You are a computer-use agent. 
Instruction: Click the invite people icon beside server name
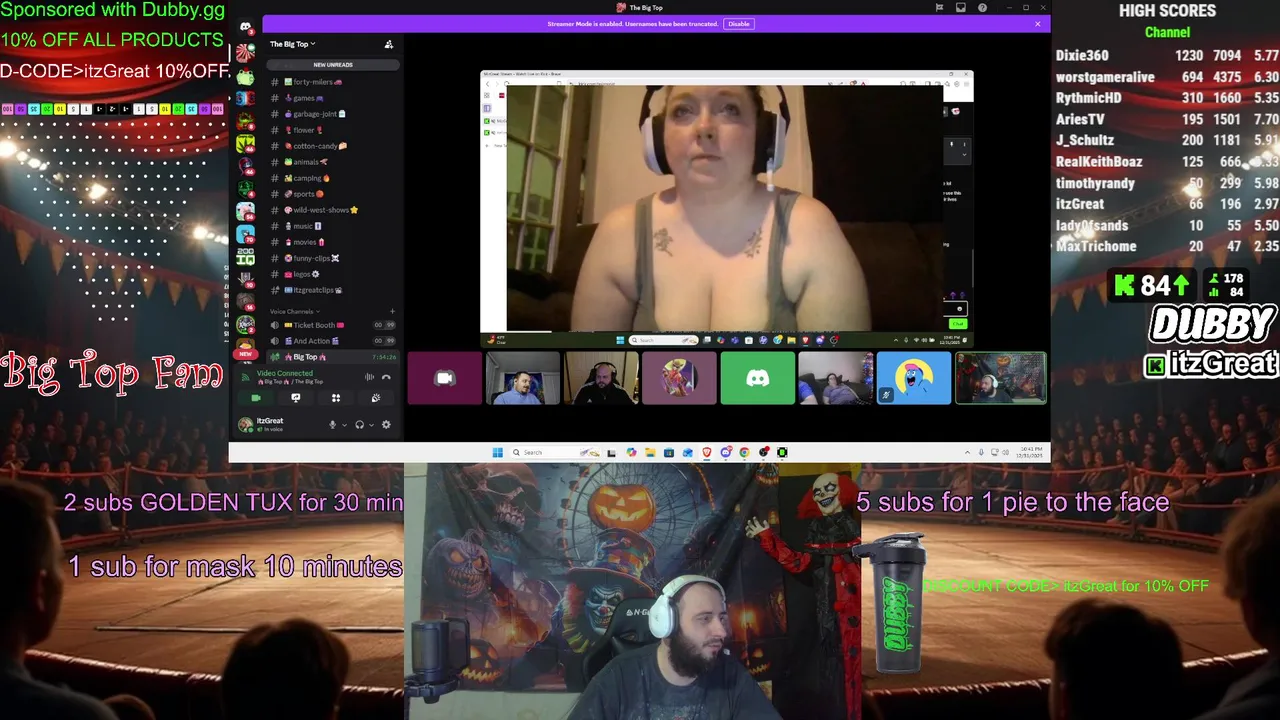pyautogui.click(x=389, y=44)
